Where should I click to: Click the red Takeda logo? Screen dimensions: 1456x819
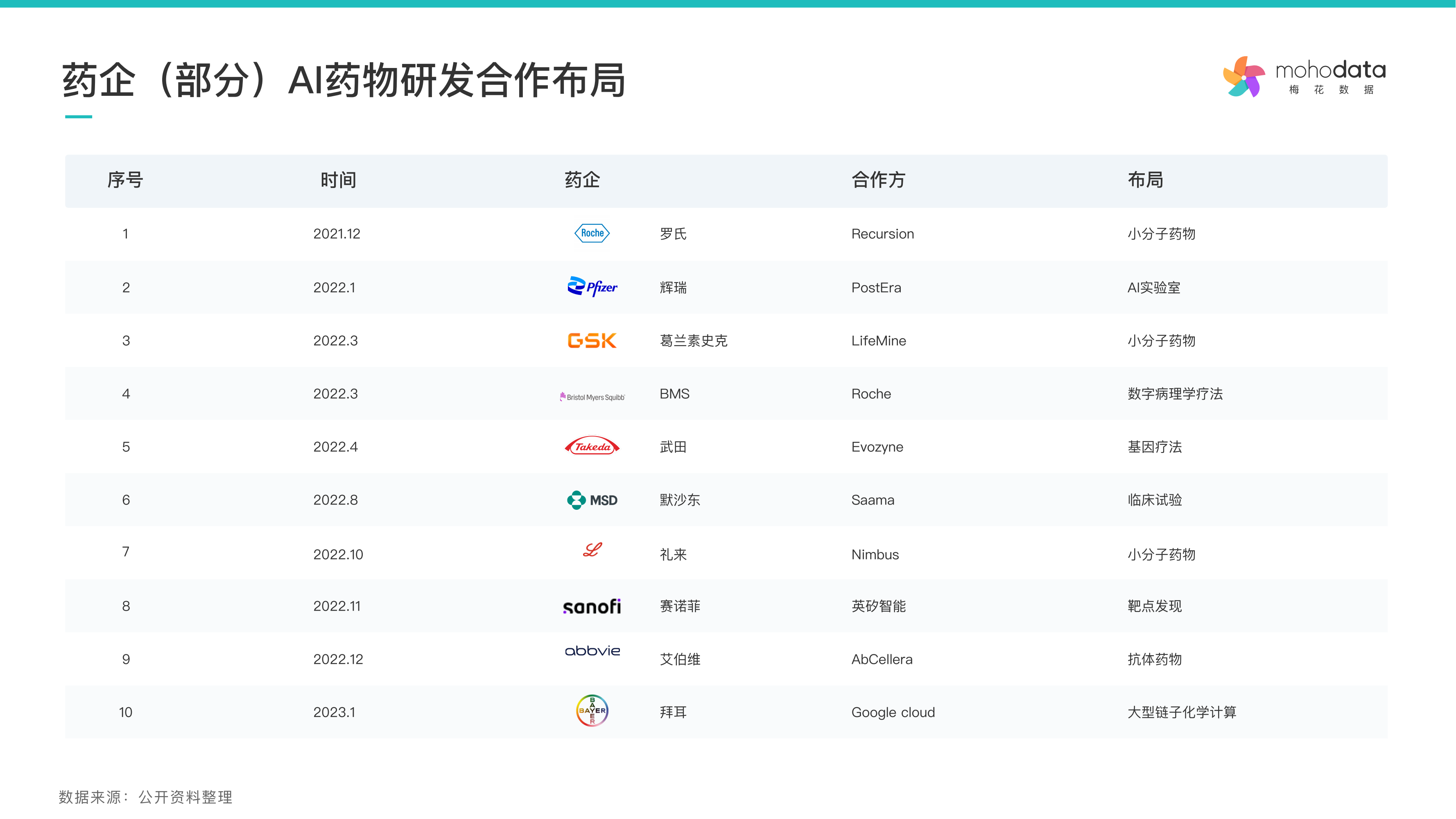592,446
